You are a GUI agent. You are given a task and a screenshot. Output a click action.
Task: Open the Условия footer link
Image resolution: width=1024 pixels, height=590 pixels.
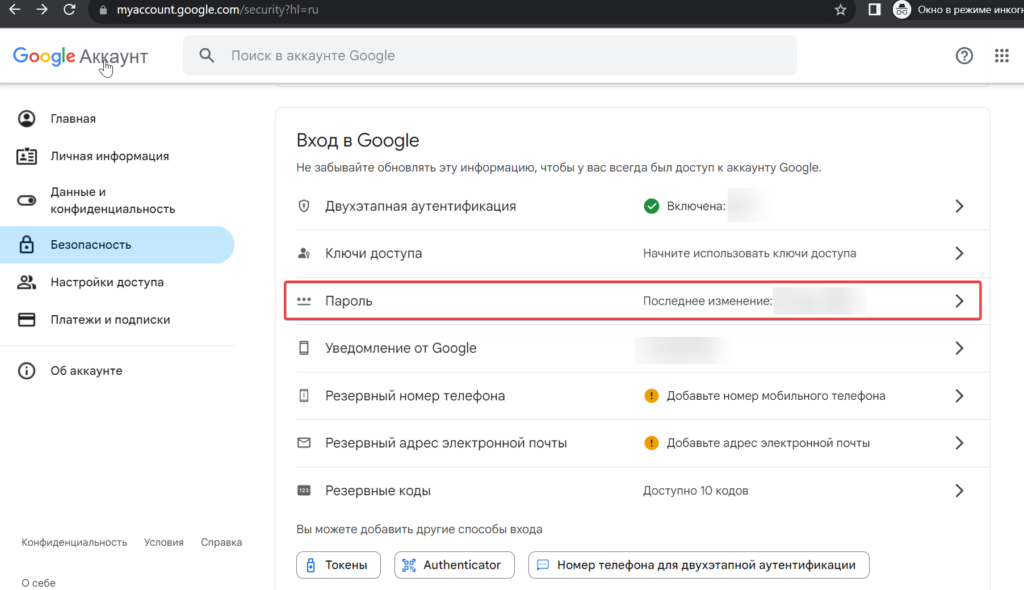(164, 542)
